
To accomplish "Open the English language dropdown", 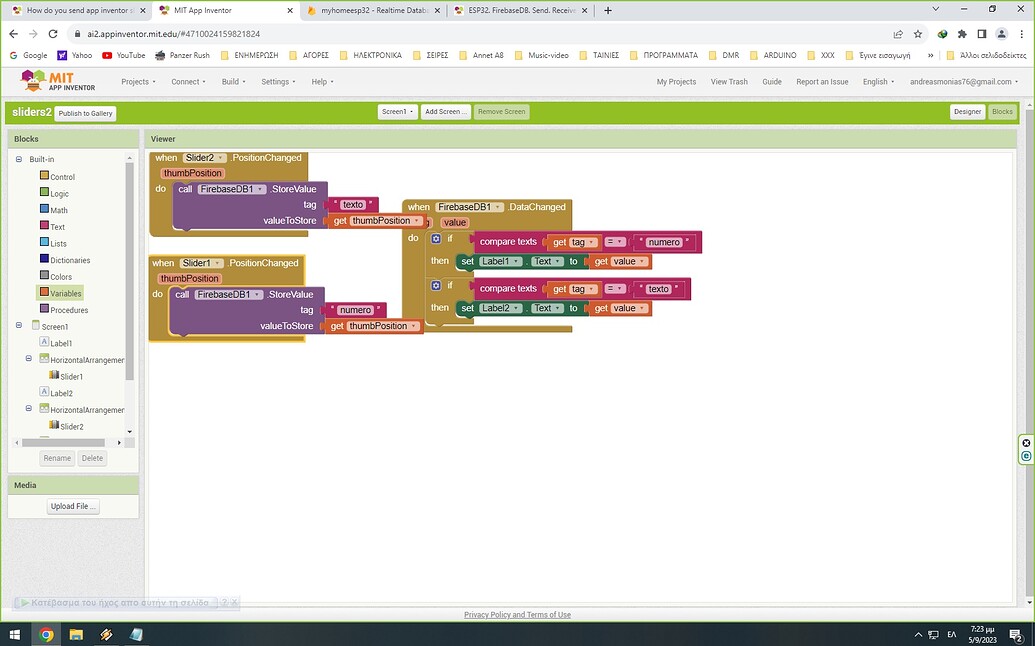I will point(877,81).
